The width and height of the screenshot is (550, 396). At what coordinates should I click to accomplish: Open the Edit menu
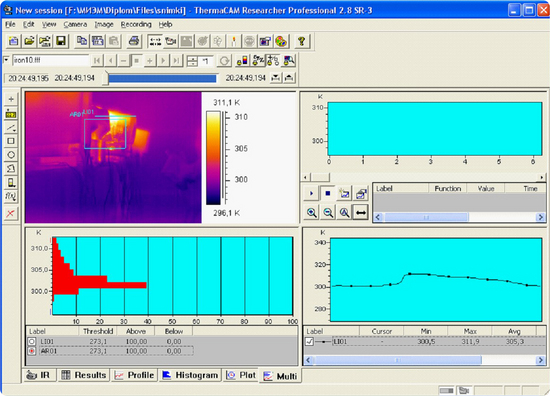[29, 24]
